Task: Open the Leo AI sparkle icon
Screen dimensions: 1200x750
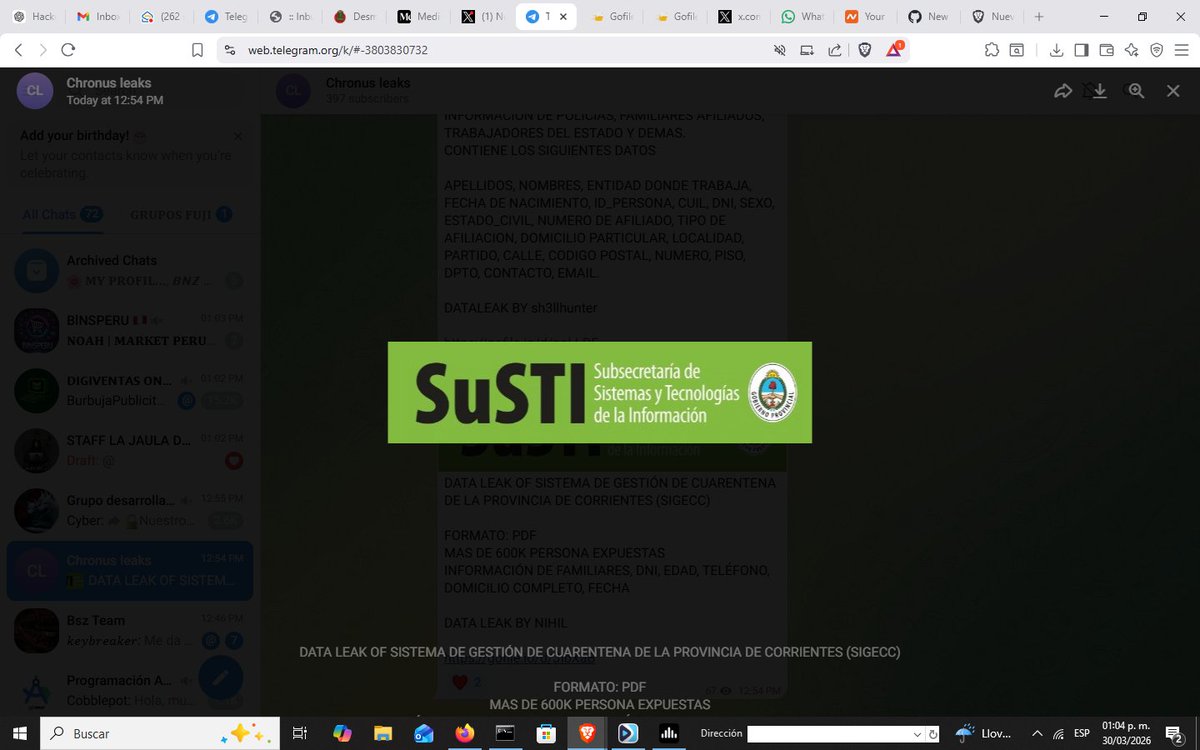Action: (1131, 50)
